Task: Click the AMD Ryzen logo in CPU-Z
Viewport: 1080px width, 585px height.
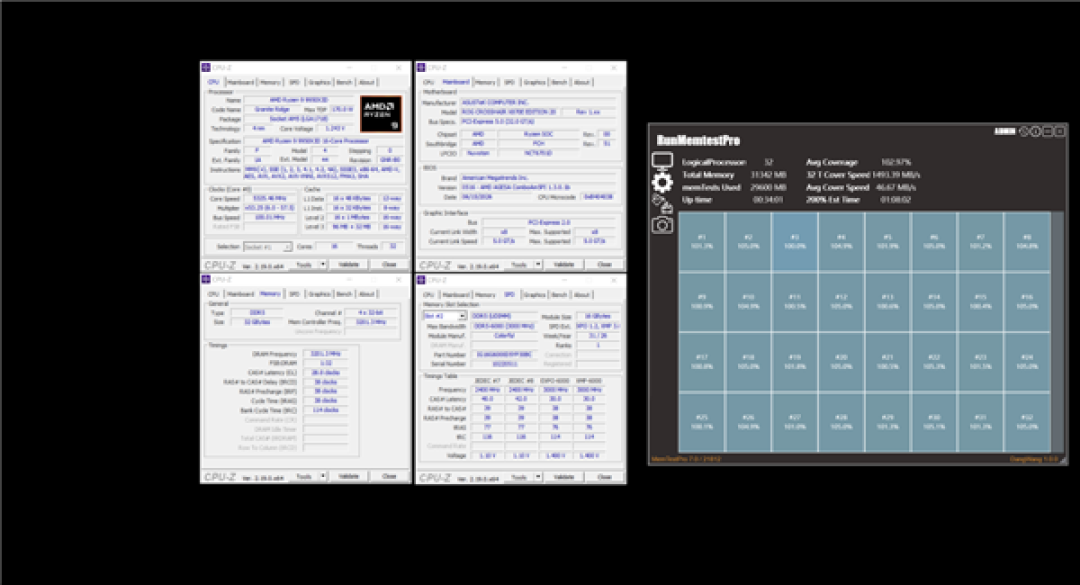Action: click(x=381, y=114)
